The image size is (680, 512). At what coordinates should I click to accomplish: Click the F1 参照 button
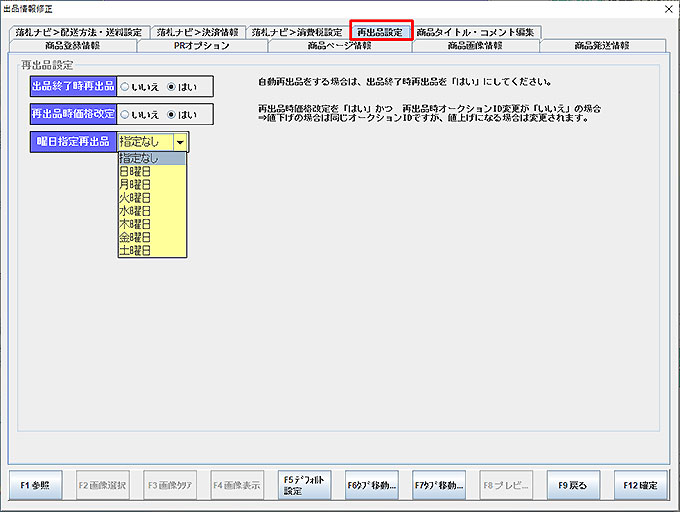(35, 485)
